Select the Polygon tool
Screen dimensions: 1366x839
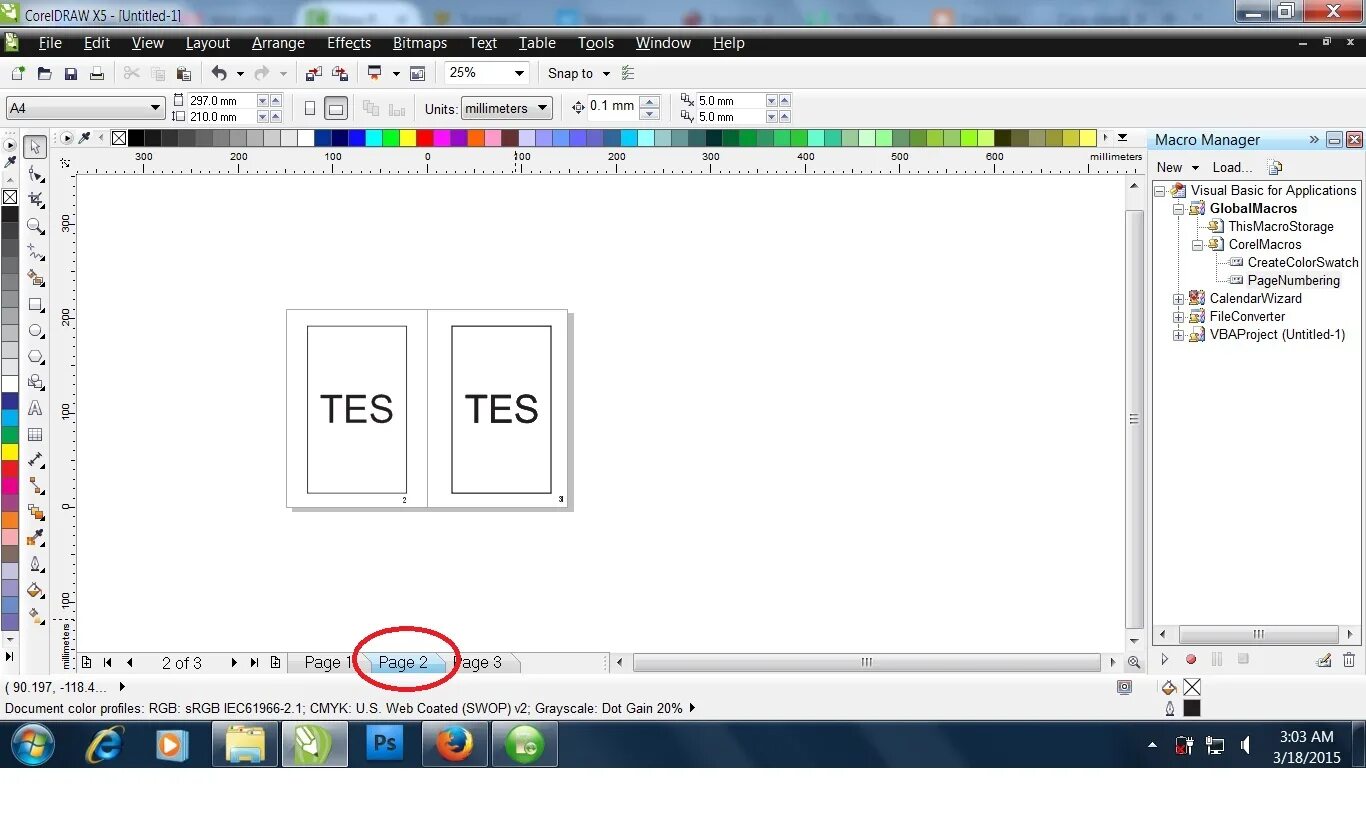pos(35,356)
